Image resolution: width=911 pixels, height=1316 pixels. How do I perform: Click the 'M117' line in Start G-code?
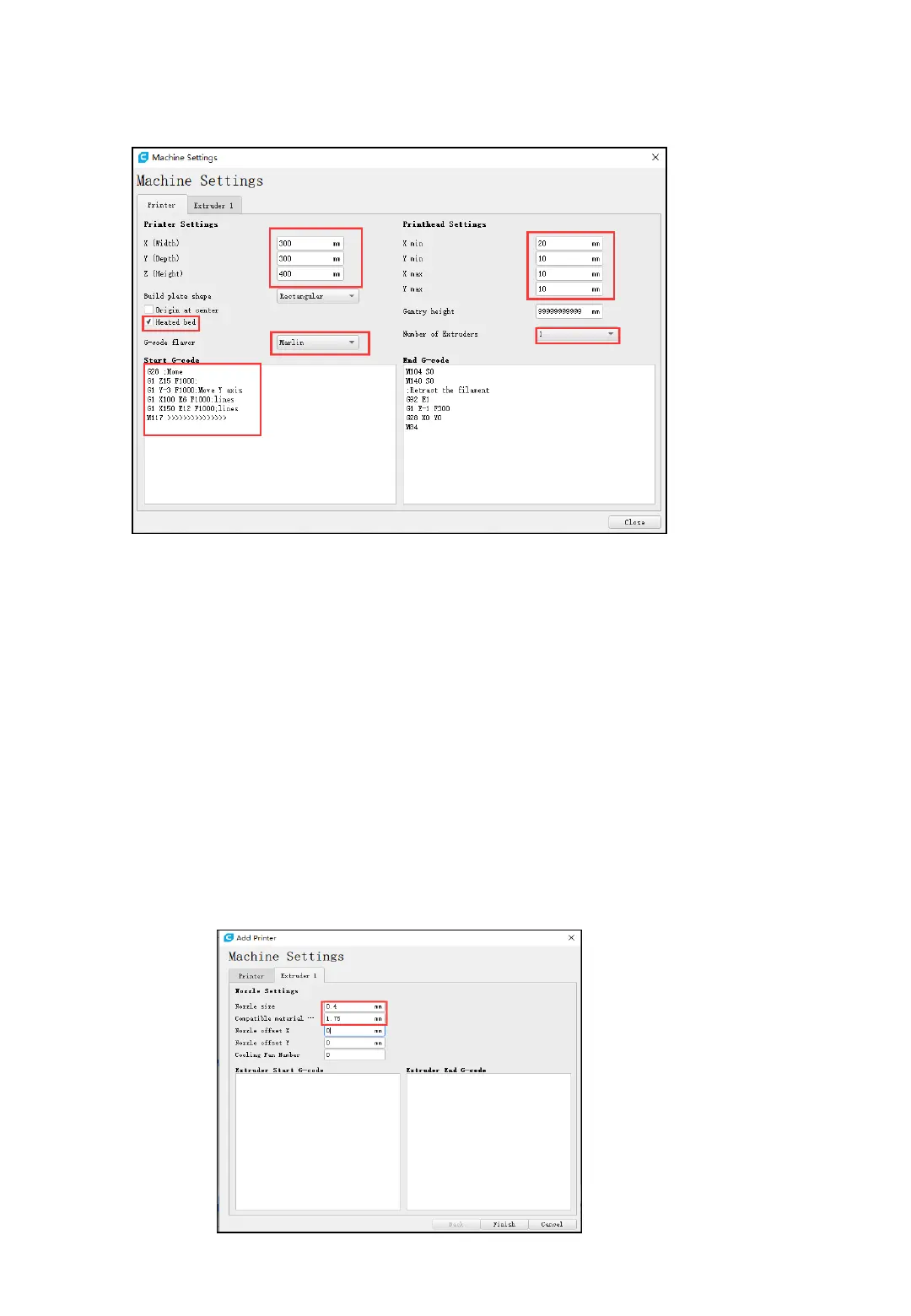click(186, 418)
